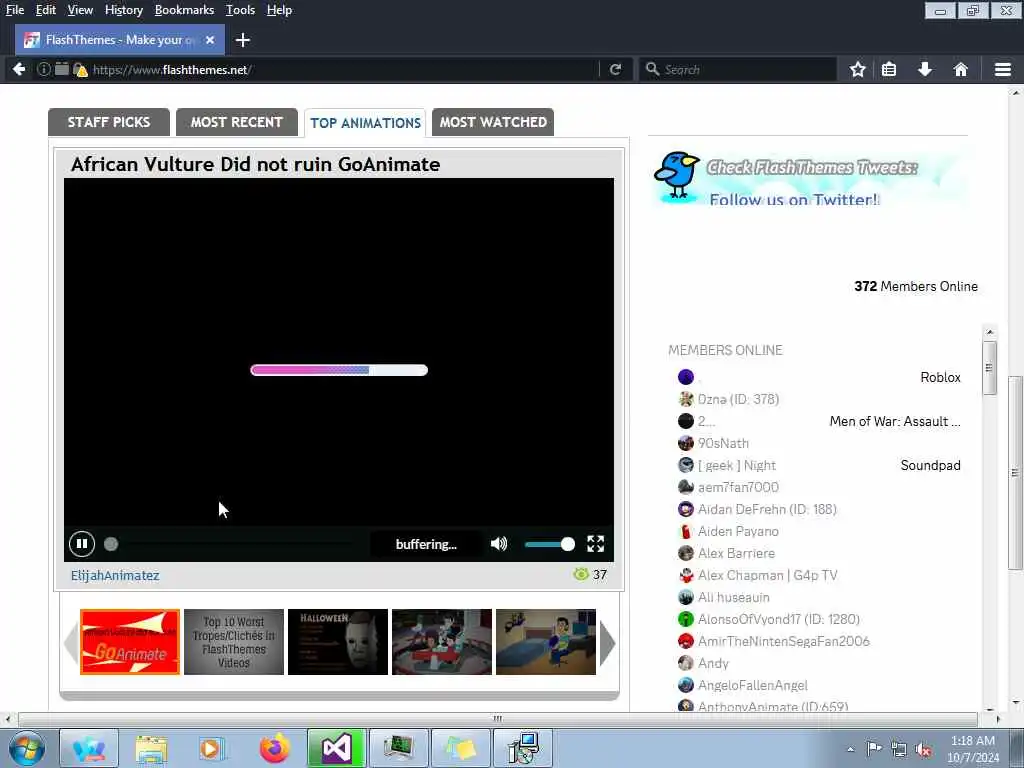Show site information icon in address bar
The width and height of the screenshot is (1024, 768).
pyautogui.click(x=43, y=69)
